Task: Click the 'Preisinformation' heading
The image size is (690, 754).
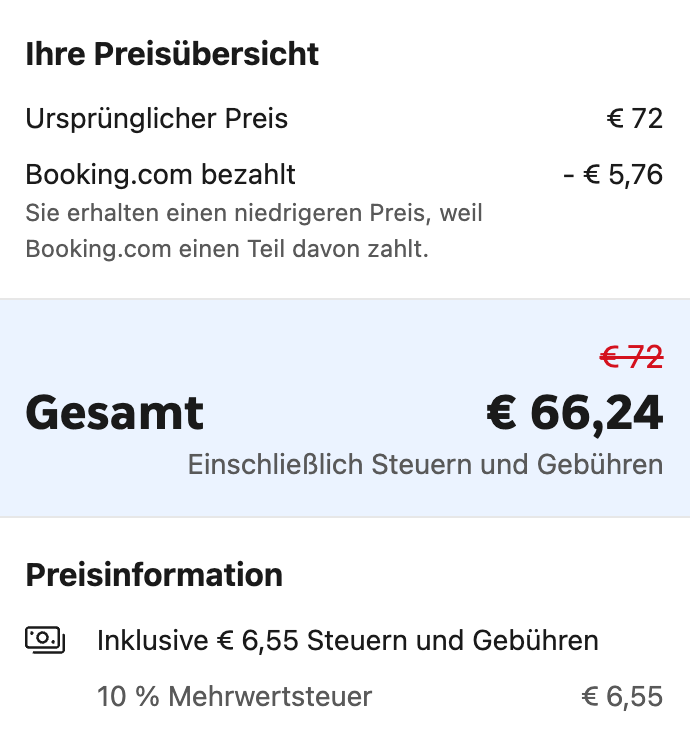Action: [154, 575]
